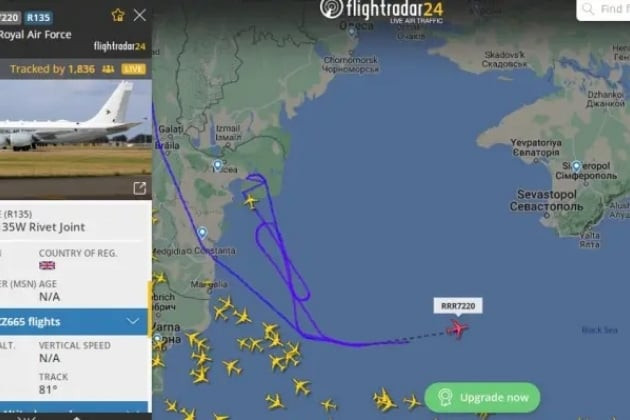The width and height of the screenshot is (630, 420).
Task: Select yellow plane near Danube delta loop
Action: 251,201
